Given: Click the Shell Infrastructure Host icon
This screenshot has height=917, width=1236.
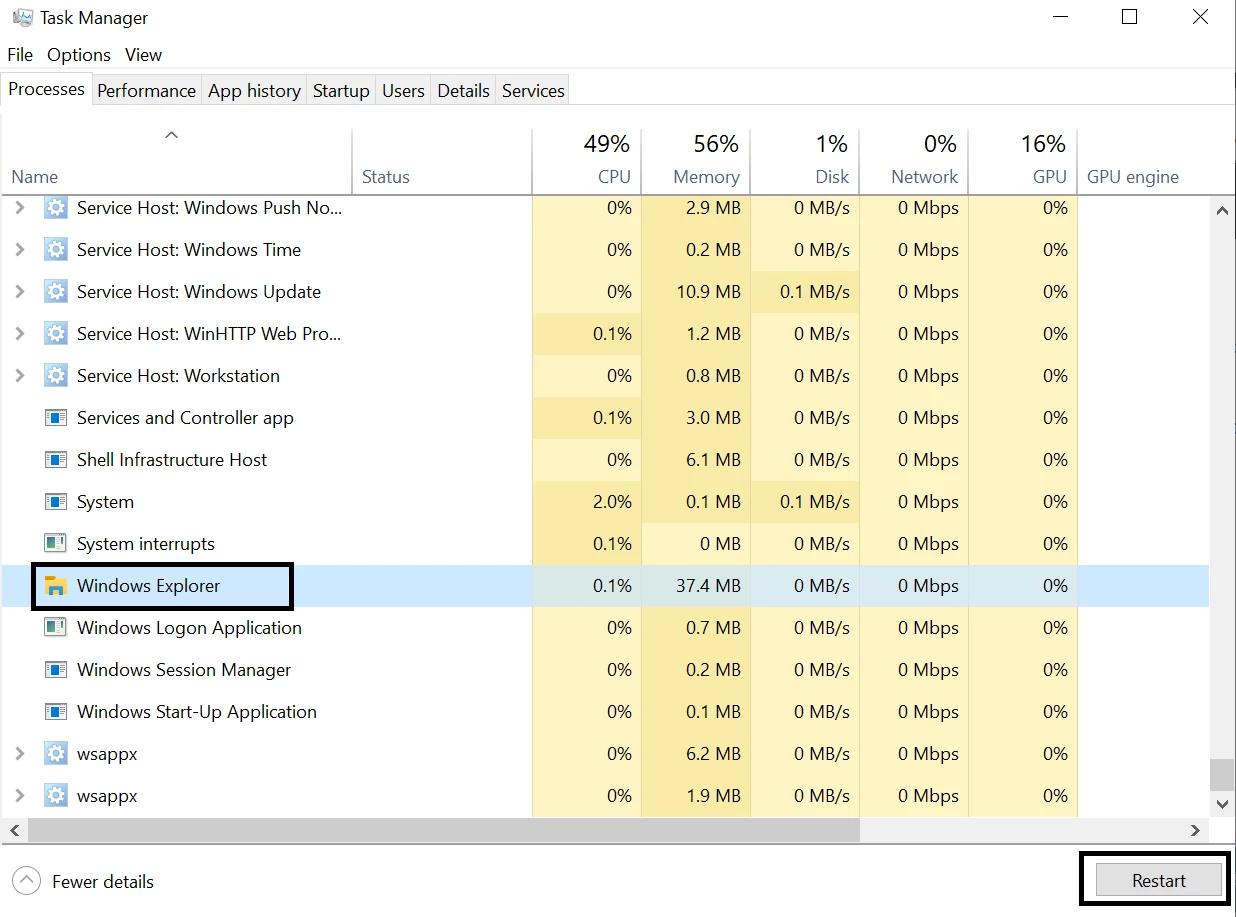Looking at the screenshot, I should [56, 460].
